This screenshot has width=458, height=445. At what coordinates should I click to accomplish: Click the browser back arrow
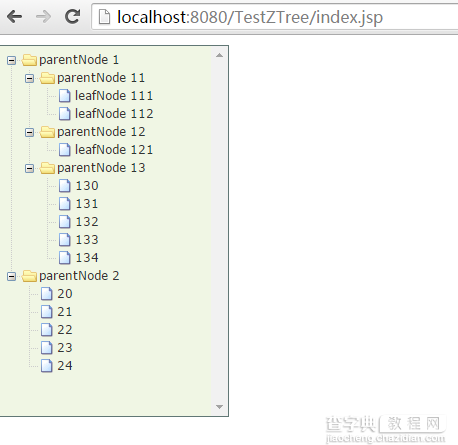point(15,17)
